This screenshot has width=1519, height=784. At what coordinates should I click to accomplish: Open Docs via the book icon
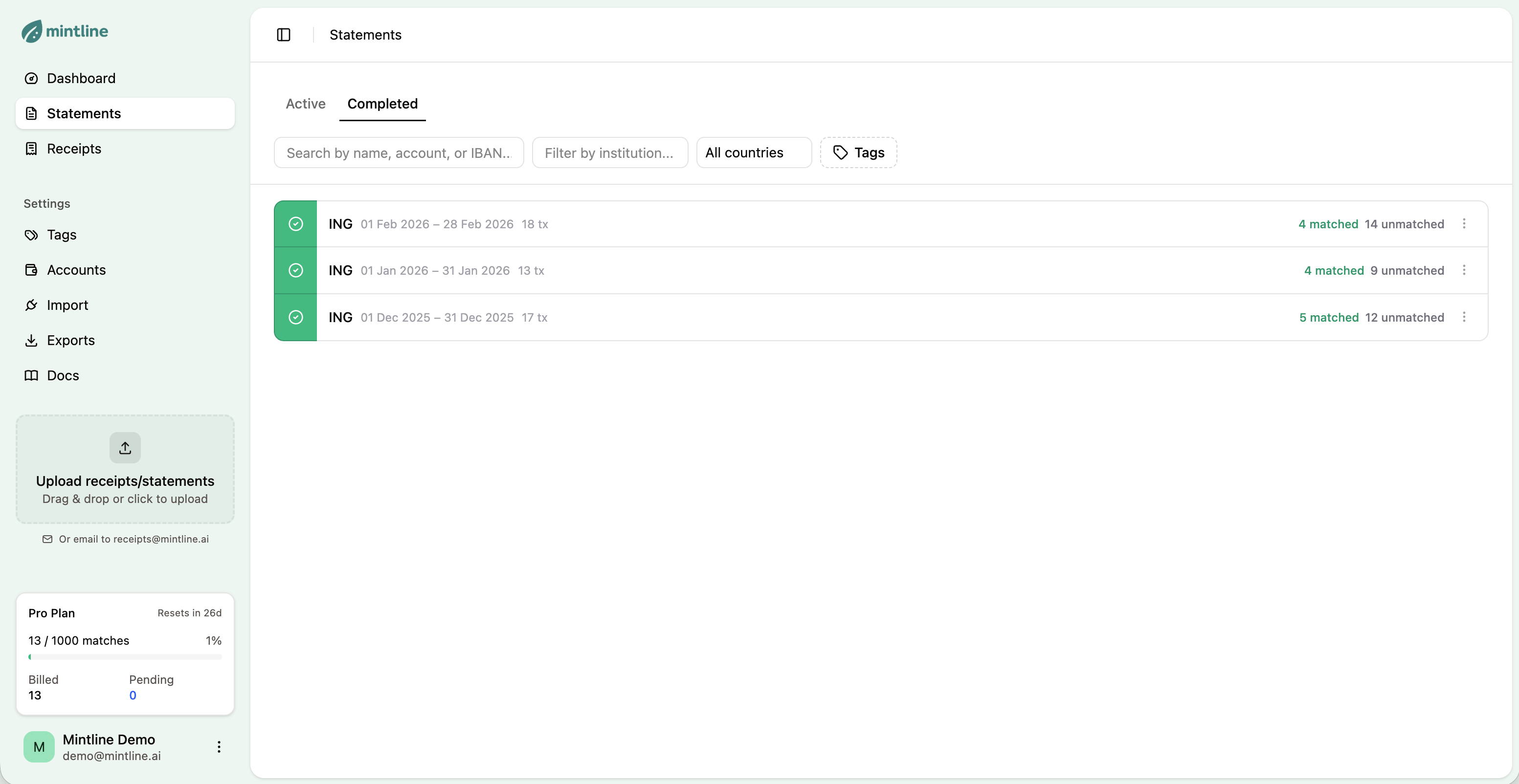(x=31, y=375)
